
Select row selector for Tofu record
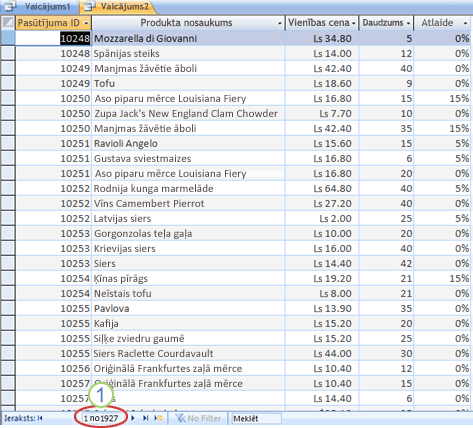(x=8, y=83)
